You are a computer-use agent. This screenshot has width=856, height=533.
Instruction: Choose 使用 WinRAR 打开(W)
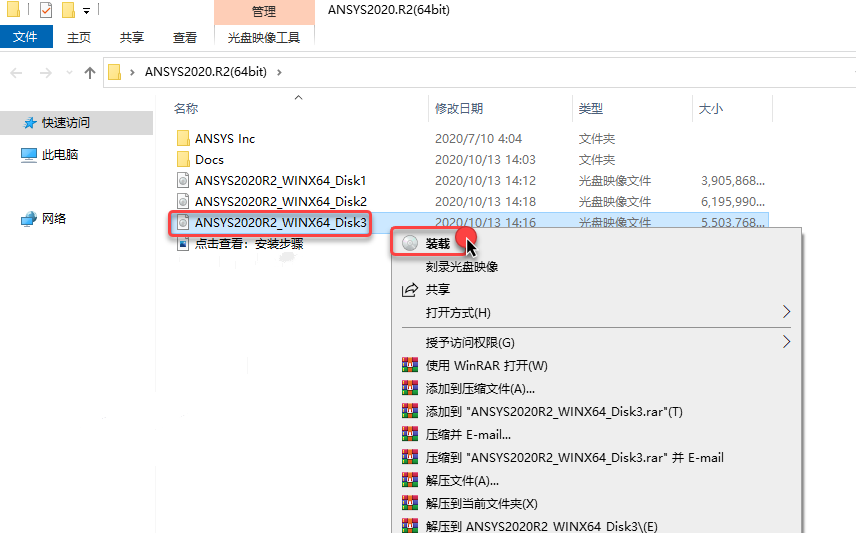(486, 365)
